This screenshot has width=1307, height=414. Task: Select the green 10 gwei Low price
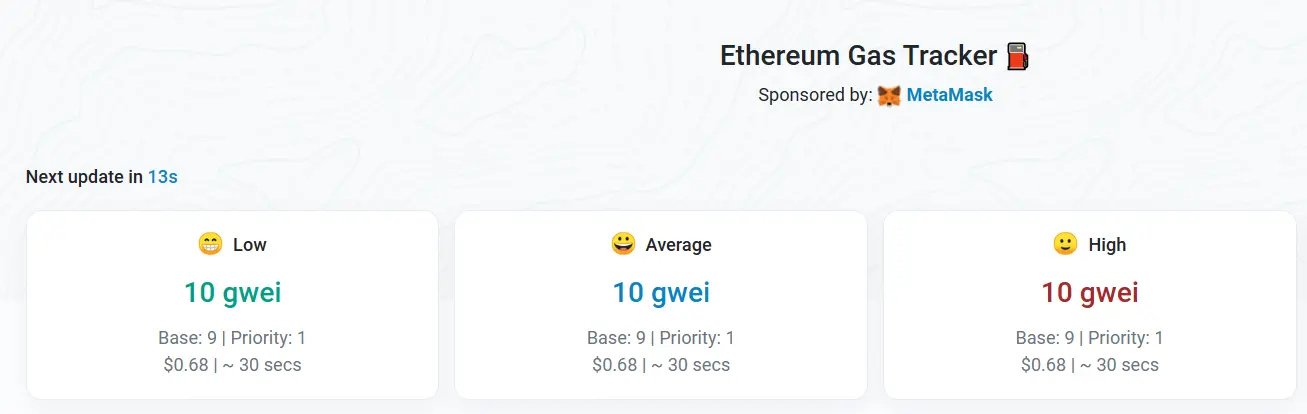tap(232, 293)
